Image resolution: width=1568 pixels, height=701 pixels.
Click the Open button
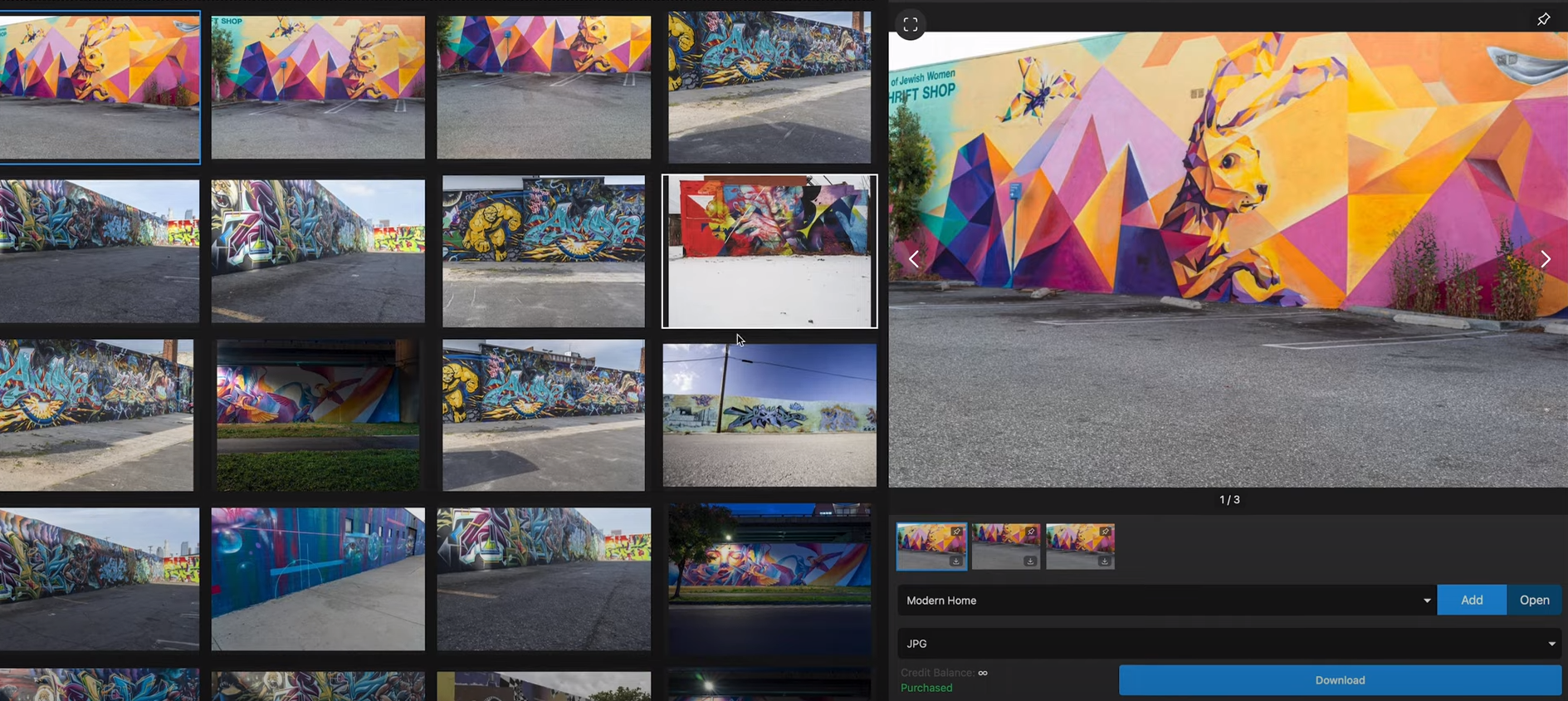[1534, 601]
